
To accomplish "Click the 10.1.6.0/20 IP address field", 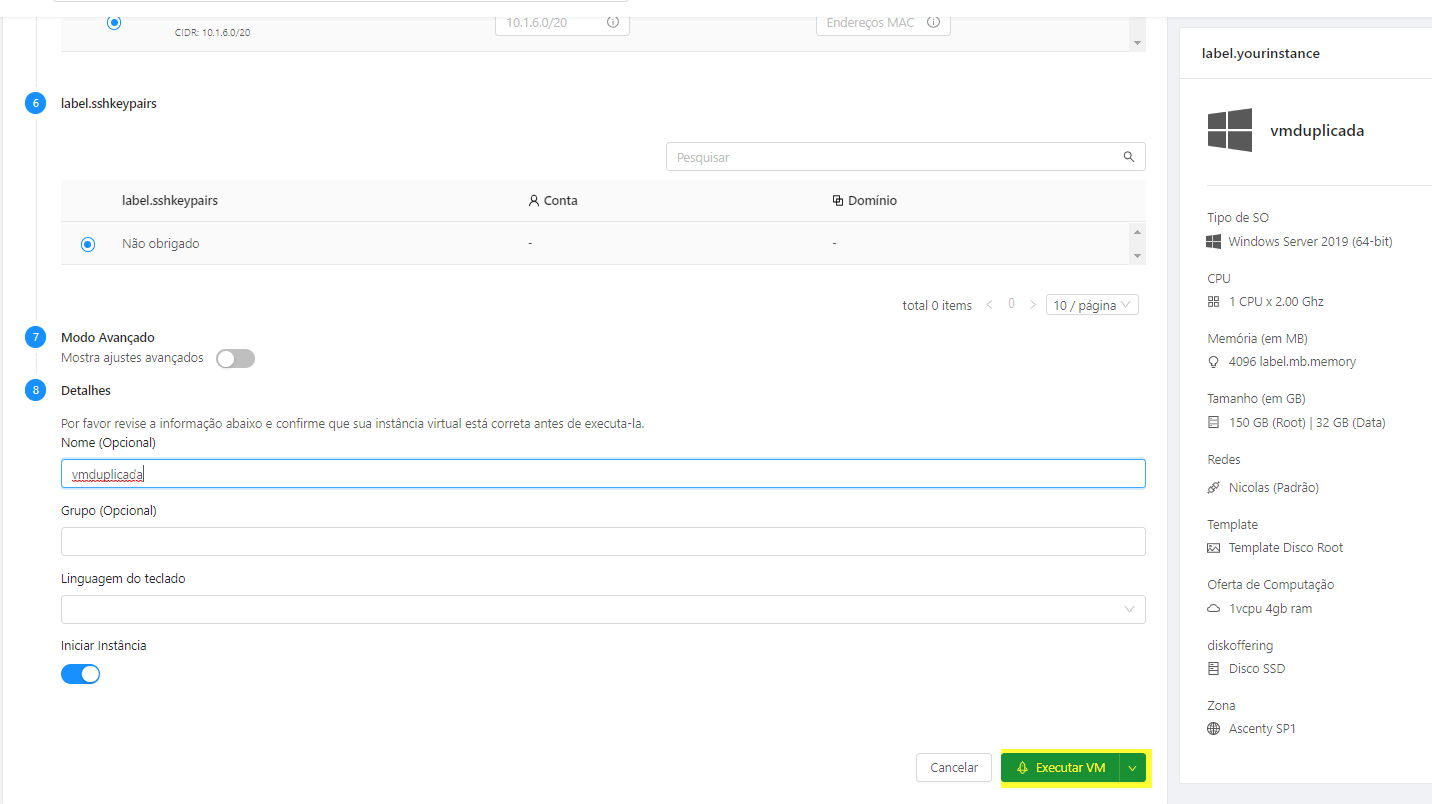I will [x=562, y=22].
